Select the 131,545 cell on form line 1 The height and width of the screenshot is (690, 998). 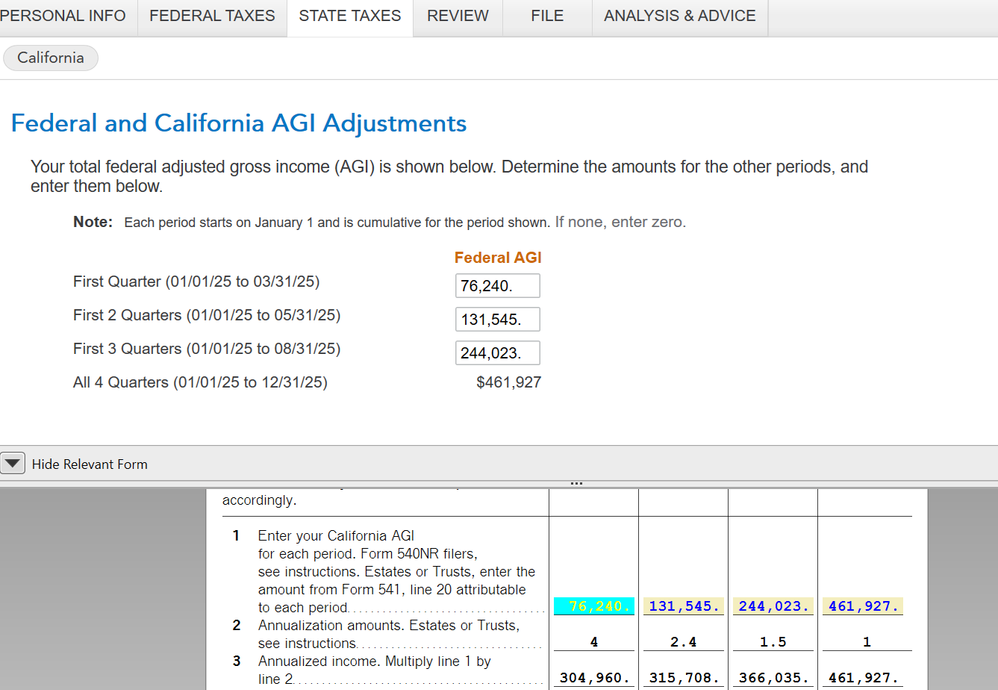[684, 606]
